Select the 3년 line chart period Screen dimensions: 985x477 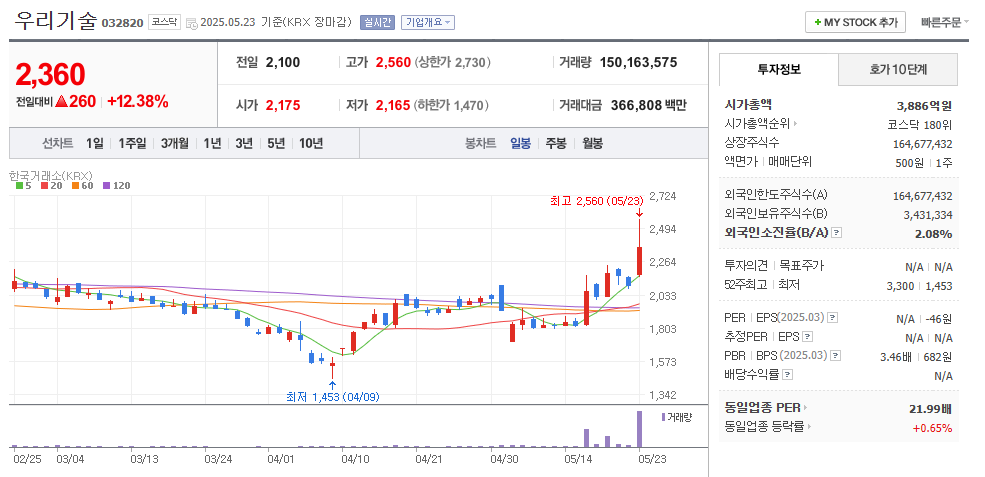click(244, 143)
